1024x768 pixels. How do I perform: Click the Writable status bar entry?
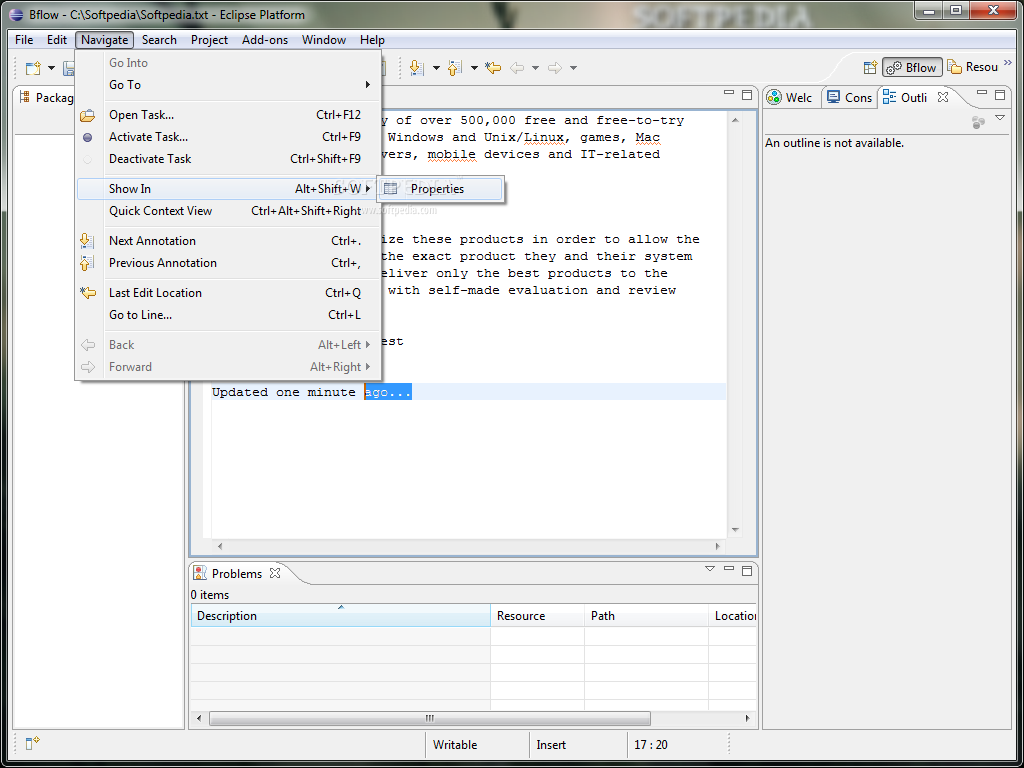[x=455, y=744]
